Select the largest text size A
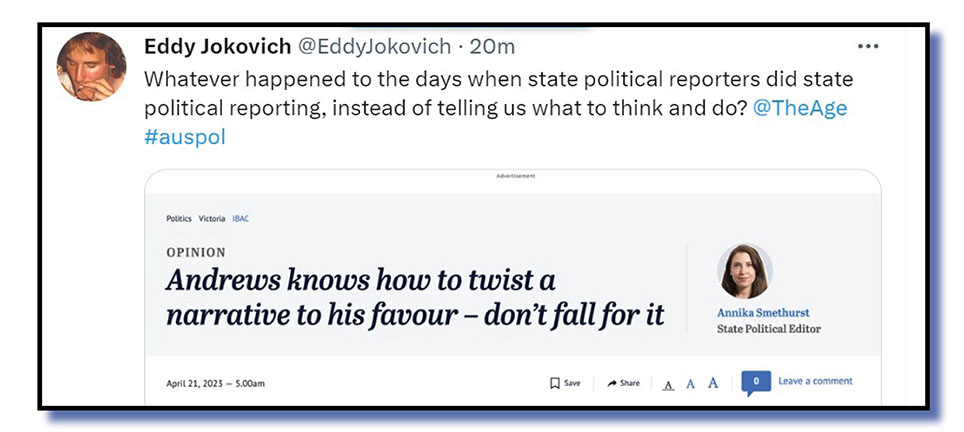The width and height of the screenshot is (964, 432). pos(713,382)
